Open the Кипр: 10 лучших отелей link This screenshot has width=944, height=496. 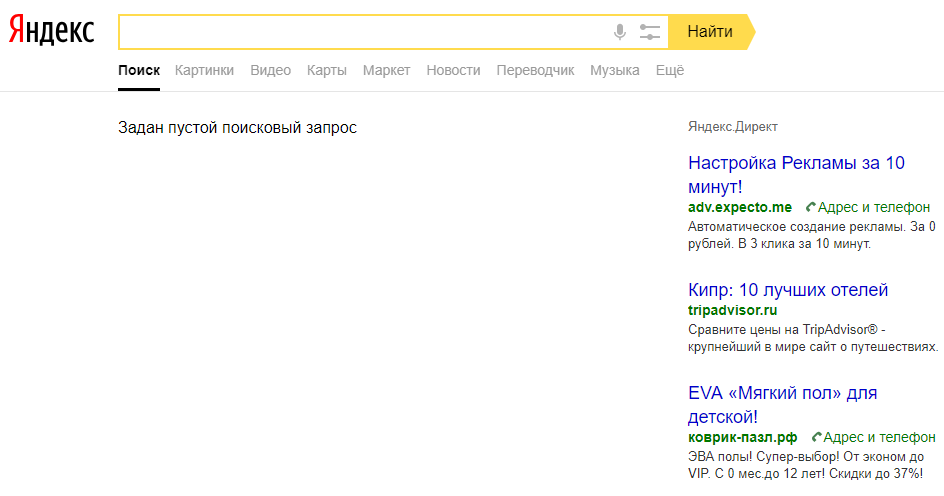click(x=787, y=290)
